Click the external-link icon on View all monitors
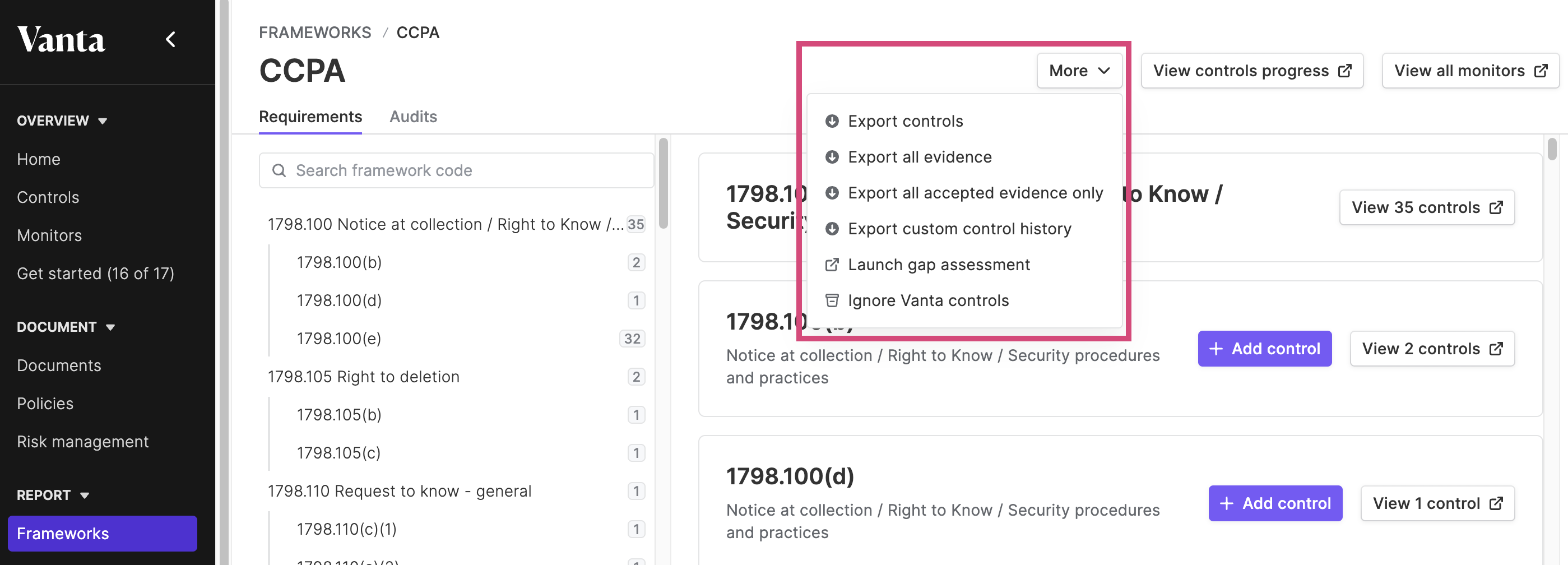This screenshot has width=1568, height=565. coord(1541,71)
